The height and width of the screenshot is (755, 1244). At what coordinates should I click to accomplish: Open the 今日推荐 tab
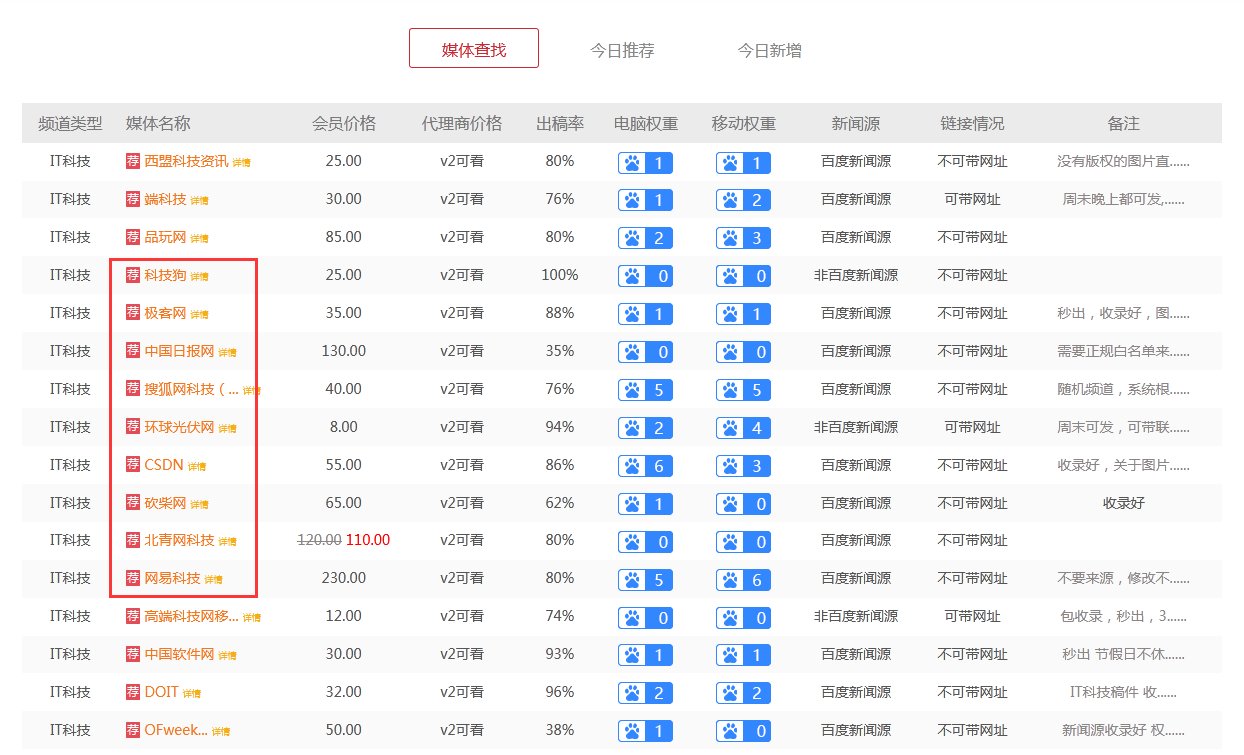pos(622,50)
